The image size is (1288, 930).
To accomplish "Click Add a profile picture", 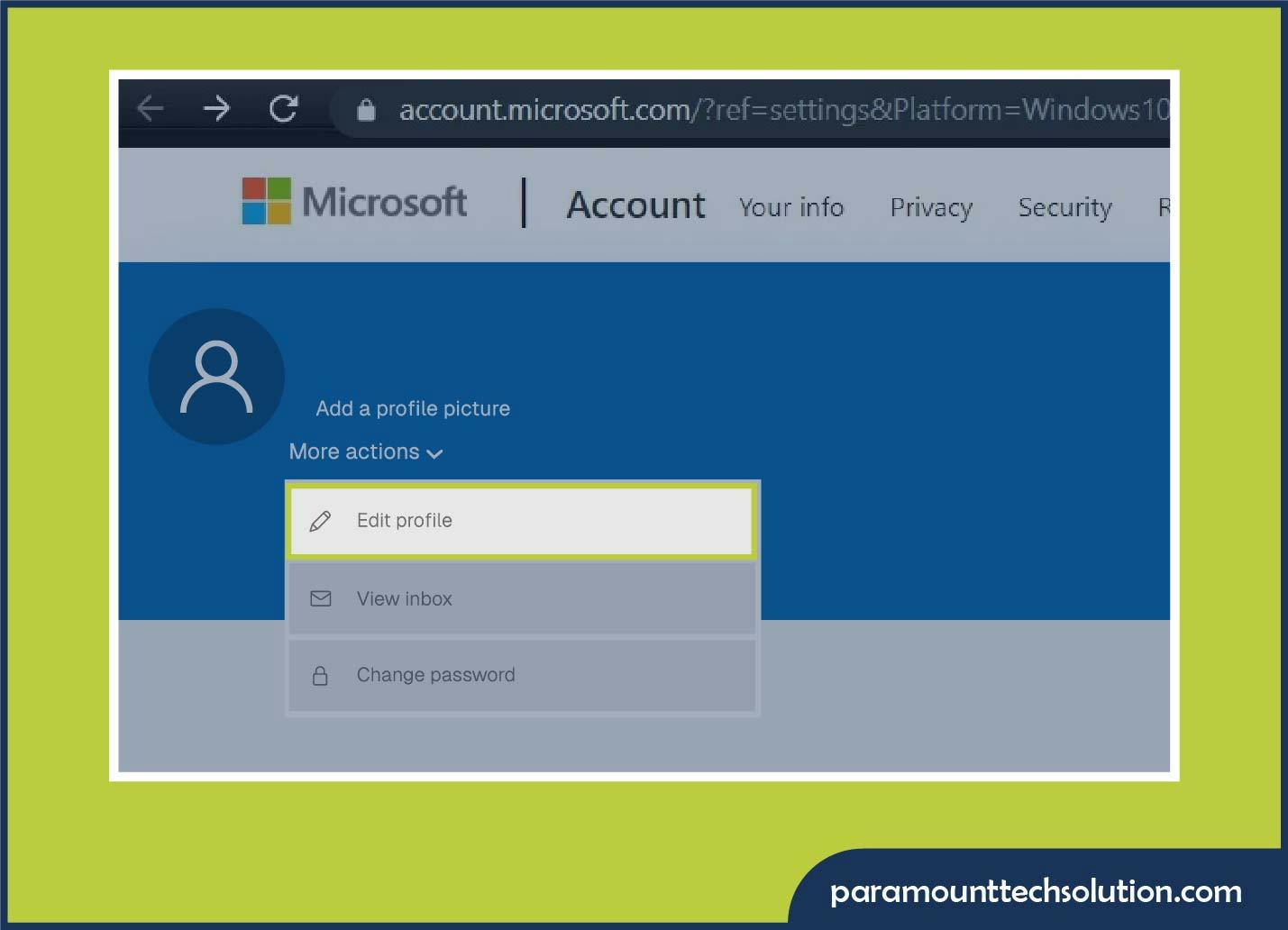I will click(x=412, y=408).
